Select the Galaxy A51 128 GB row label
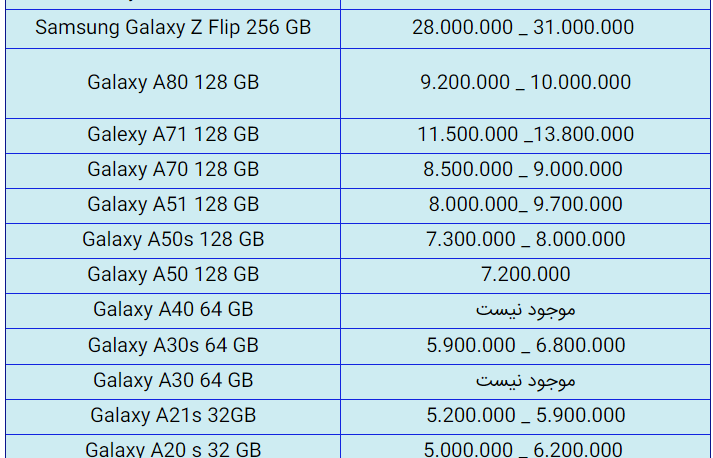Image resolution: width=713 pixels, height=458 pixels. (x=173, y=205)
